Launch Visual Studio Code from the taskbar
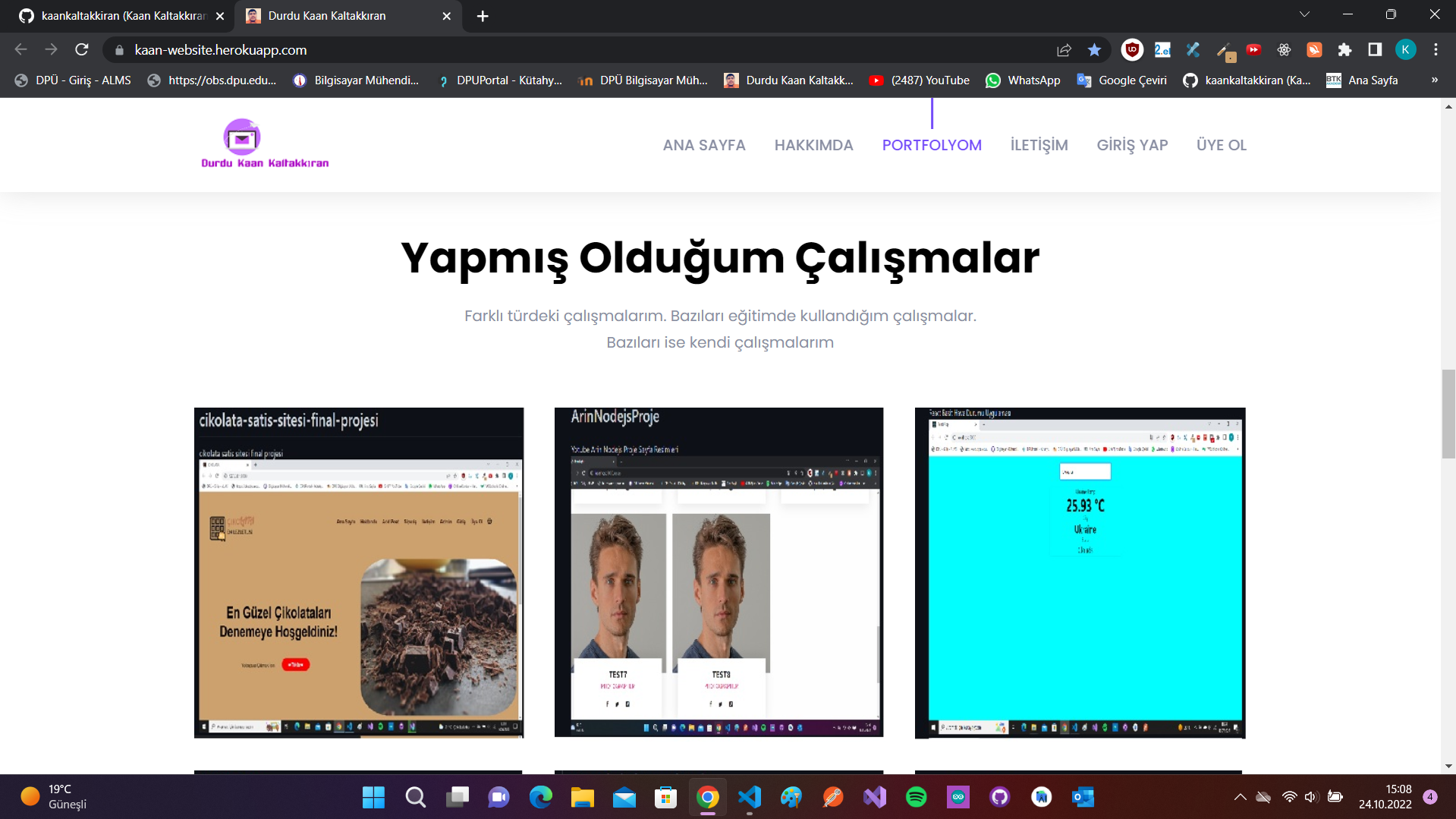This screenshot has width=1456, height=819. (x=750, y=798)
